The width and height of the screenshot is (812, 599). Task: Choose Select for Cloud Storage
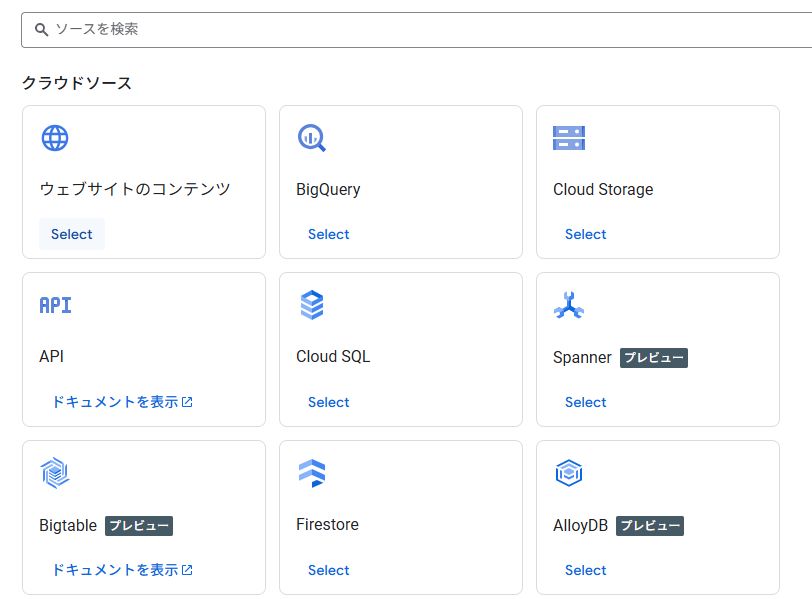[586, 234]
